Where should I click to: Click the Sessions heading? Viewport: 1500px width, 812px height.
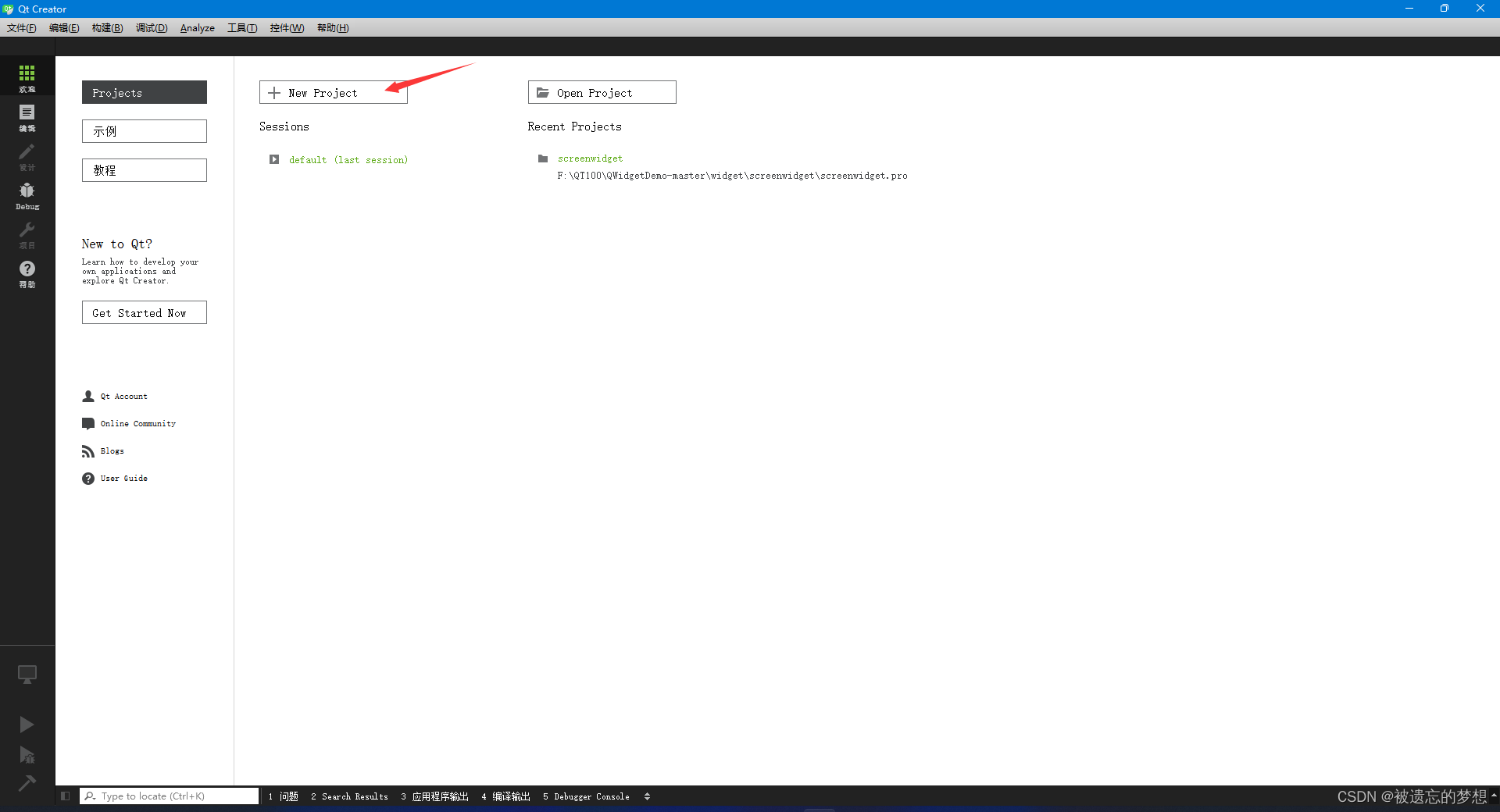click(x=284, y=126)
